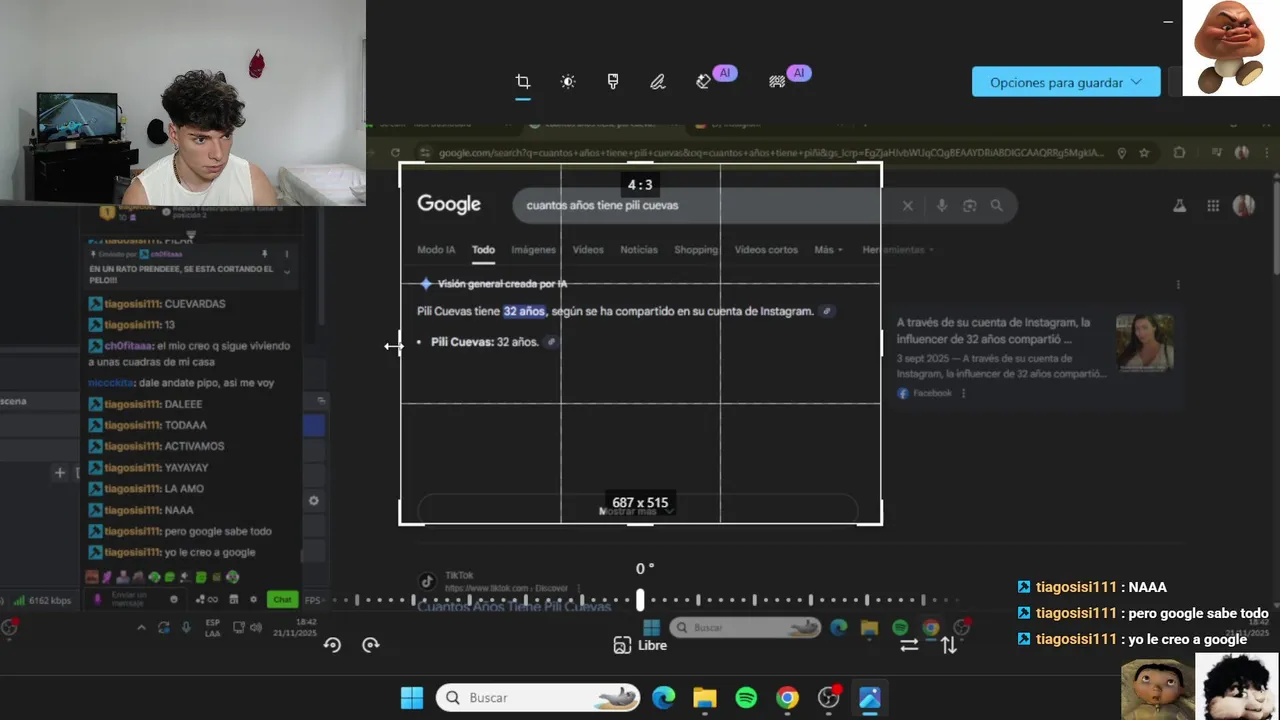Rotate the image counterclockwise
This screenshot has width=1280, height=720.
click(x=333, y=645)
